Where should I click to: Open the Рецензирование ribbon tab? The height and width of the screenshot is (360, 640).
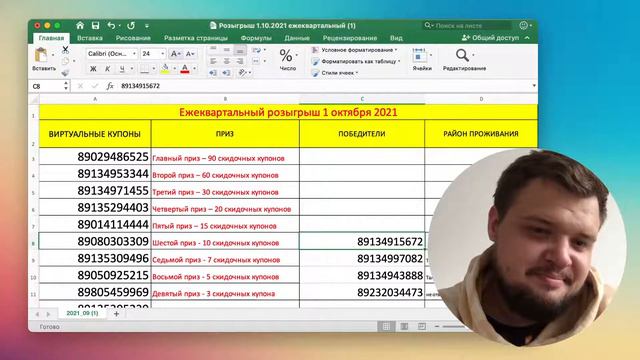click(x=350, y=38)
